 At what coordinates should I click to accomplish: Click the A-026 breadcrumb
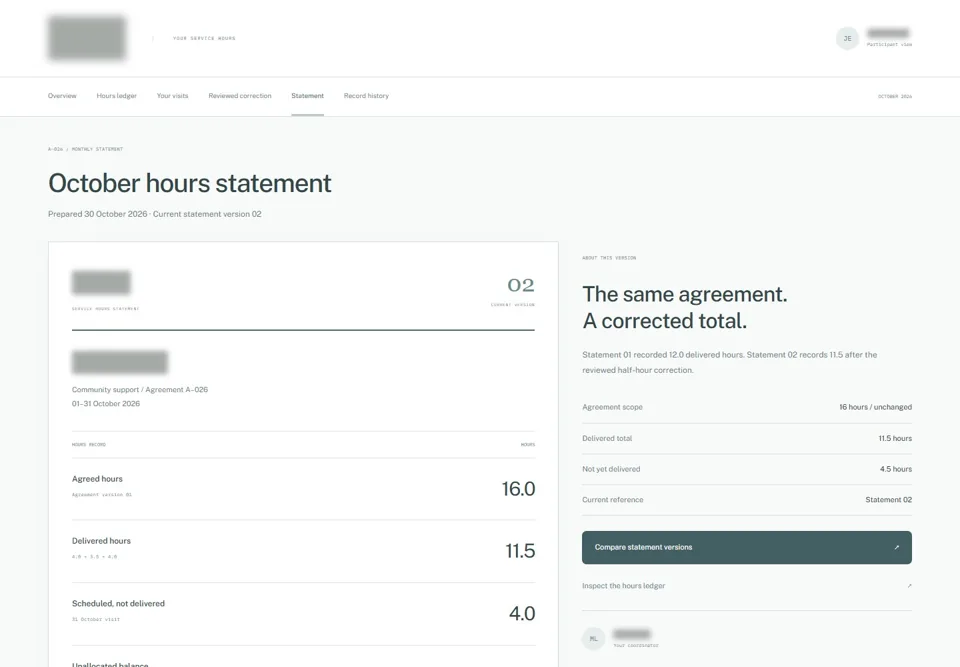tap(55, 149)
